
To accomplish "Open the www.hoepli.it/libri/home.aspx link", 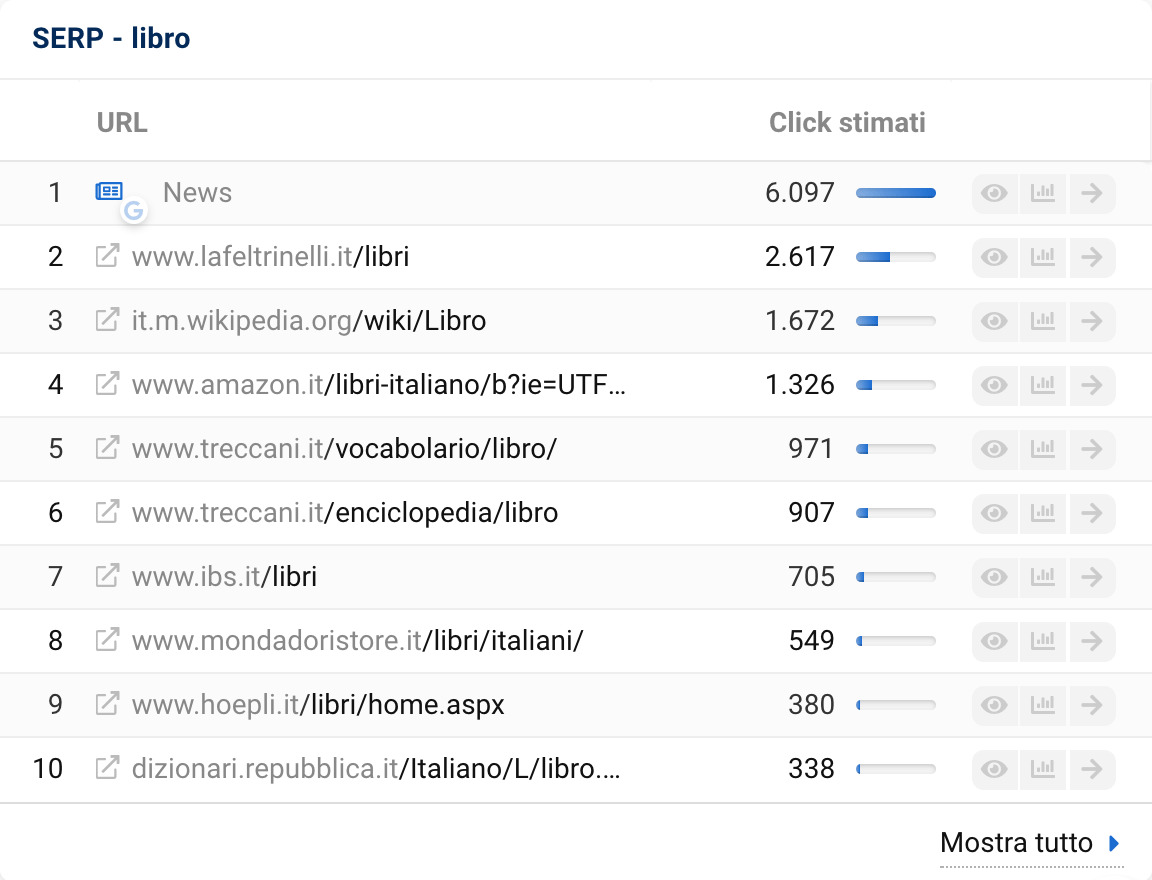I will click(318, 704).
